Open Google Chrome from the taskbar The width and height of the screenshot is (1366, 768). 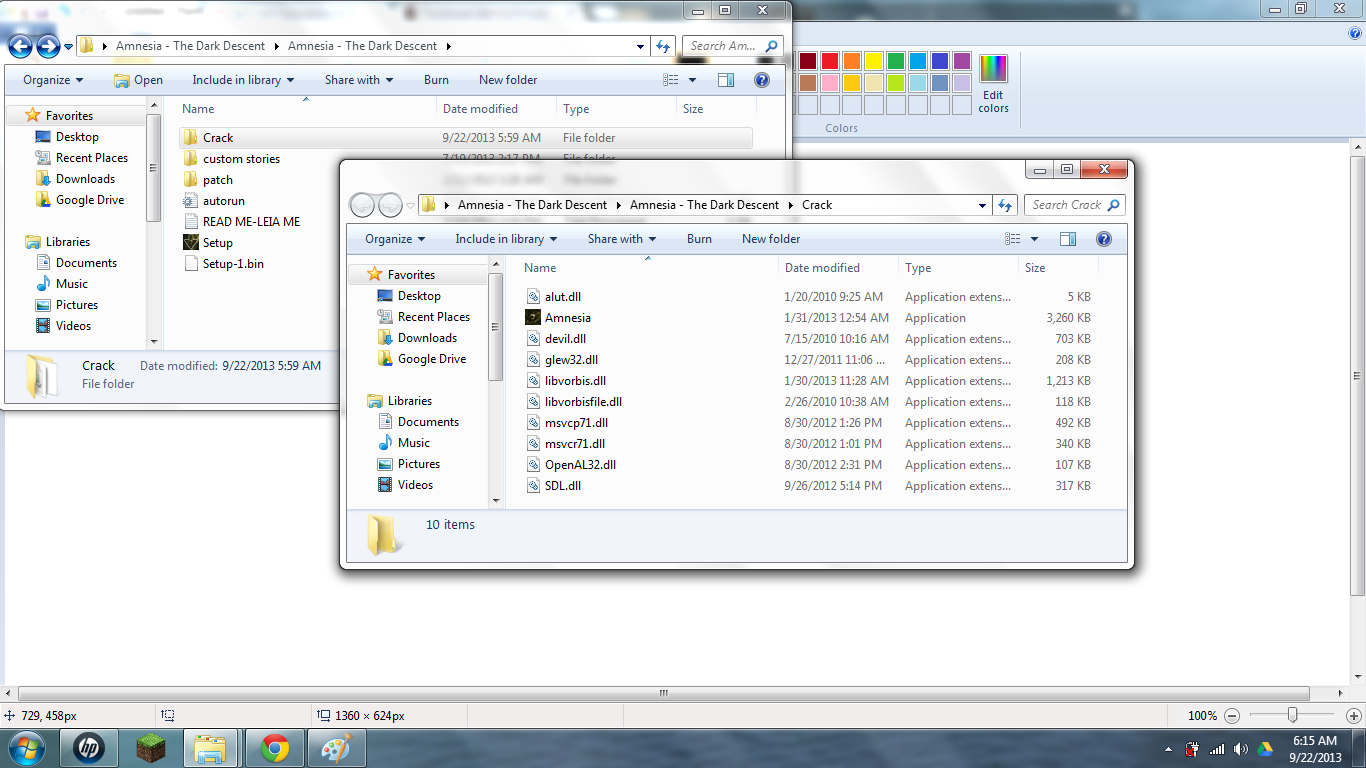(274, 748)
